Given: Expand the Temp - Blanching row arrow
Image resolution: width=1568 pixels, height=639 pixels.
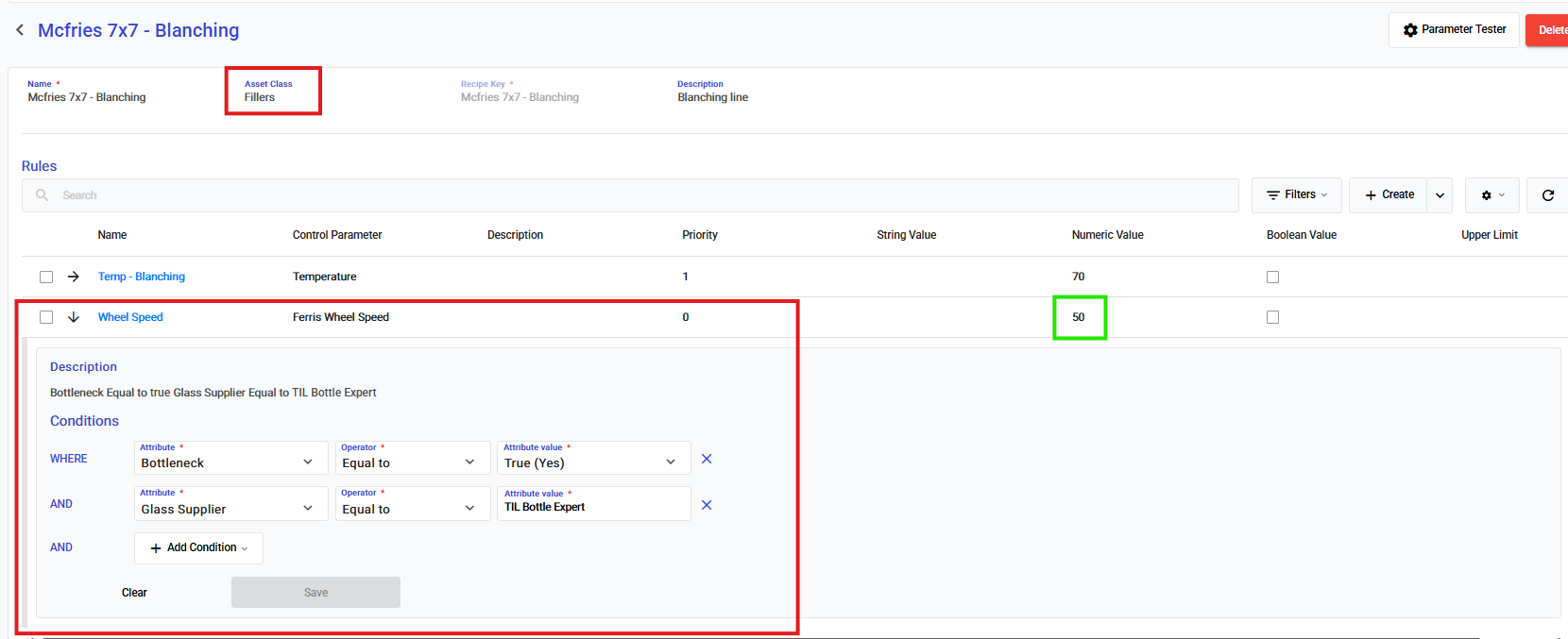Looking at the screenshot, I should [74, 277].
